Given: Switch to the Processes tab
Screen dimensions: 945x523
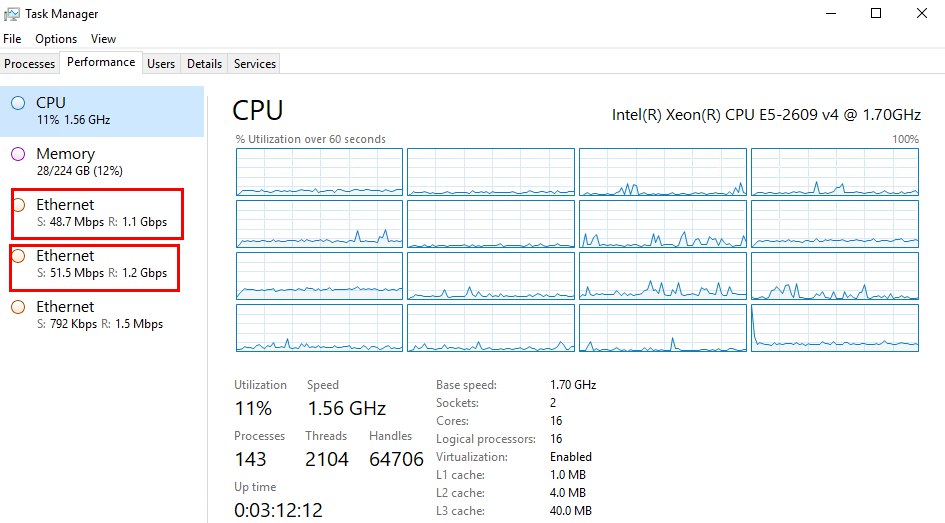Looking at the screenshot, I should click(30, 64).
